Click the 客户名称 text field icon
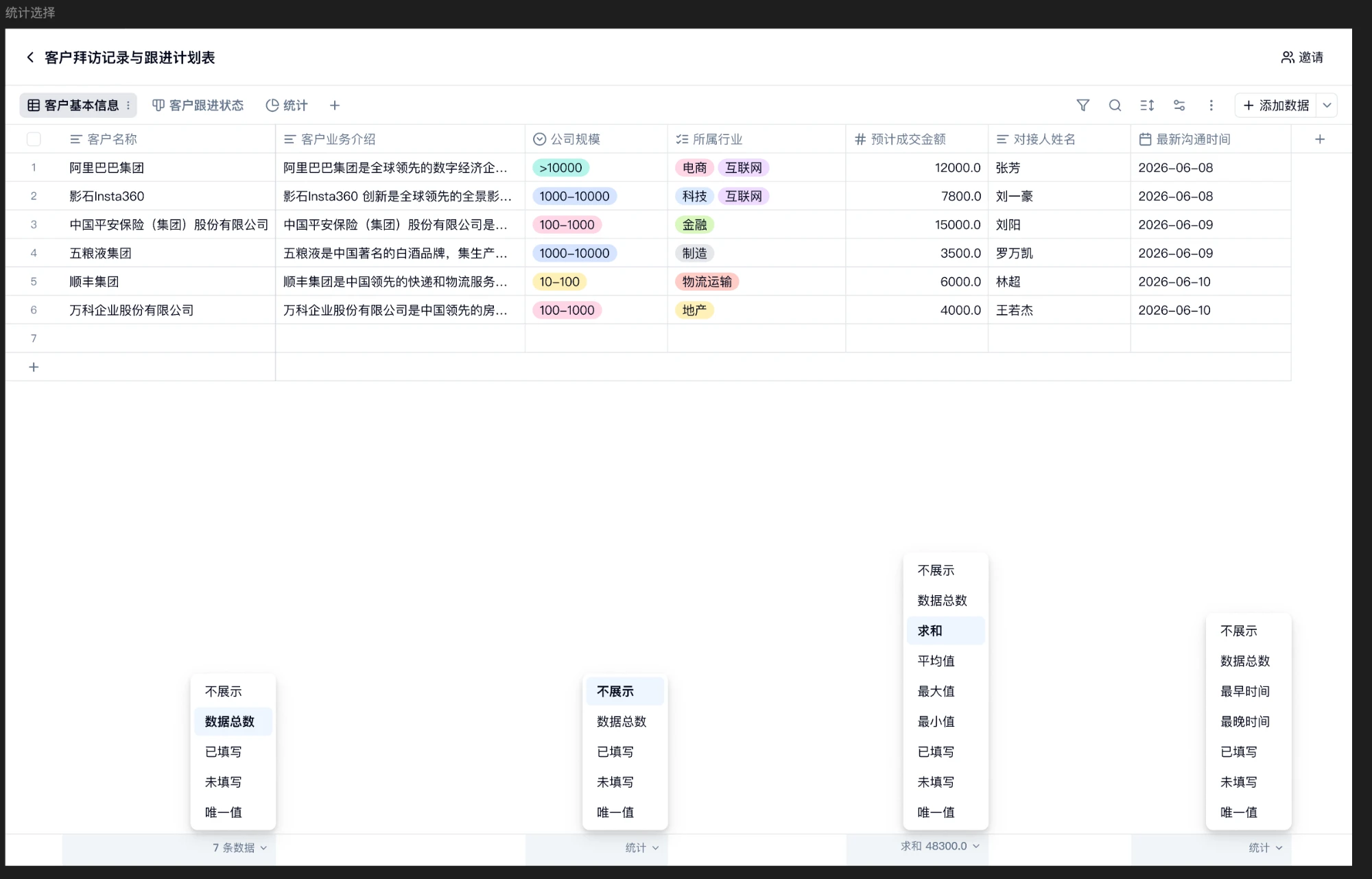 click(76, 139)
